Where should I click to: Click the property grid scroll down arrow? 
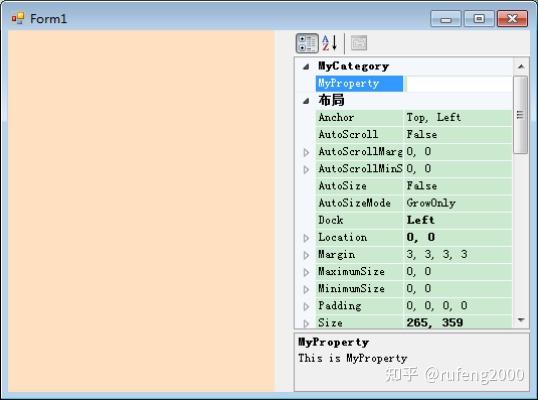coord(521,320)
